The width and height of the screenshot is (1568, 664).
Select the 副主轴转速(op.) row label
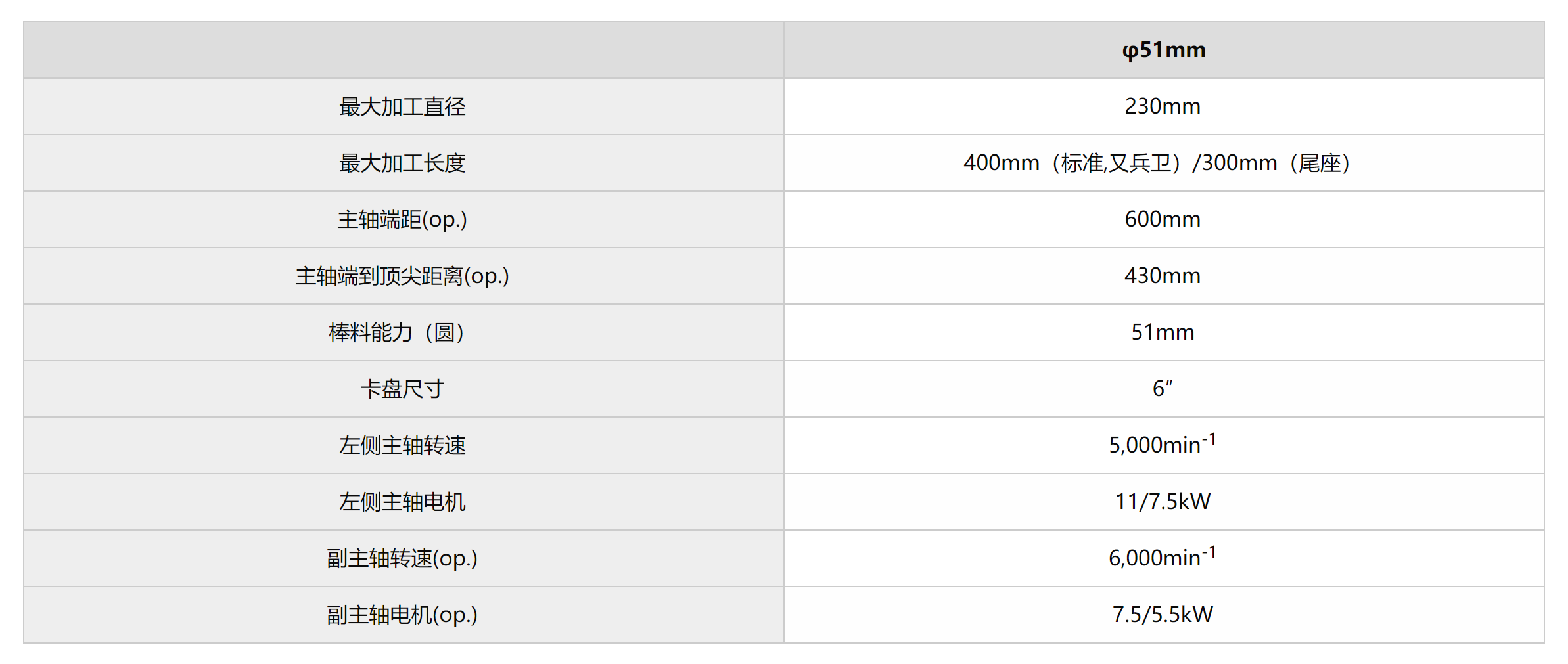coord(402,558)
